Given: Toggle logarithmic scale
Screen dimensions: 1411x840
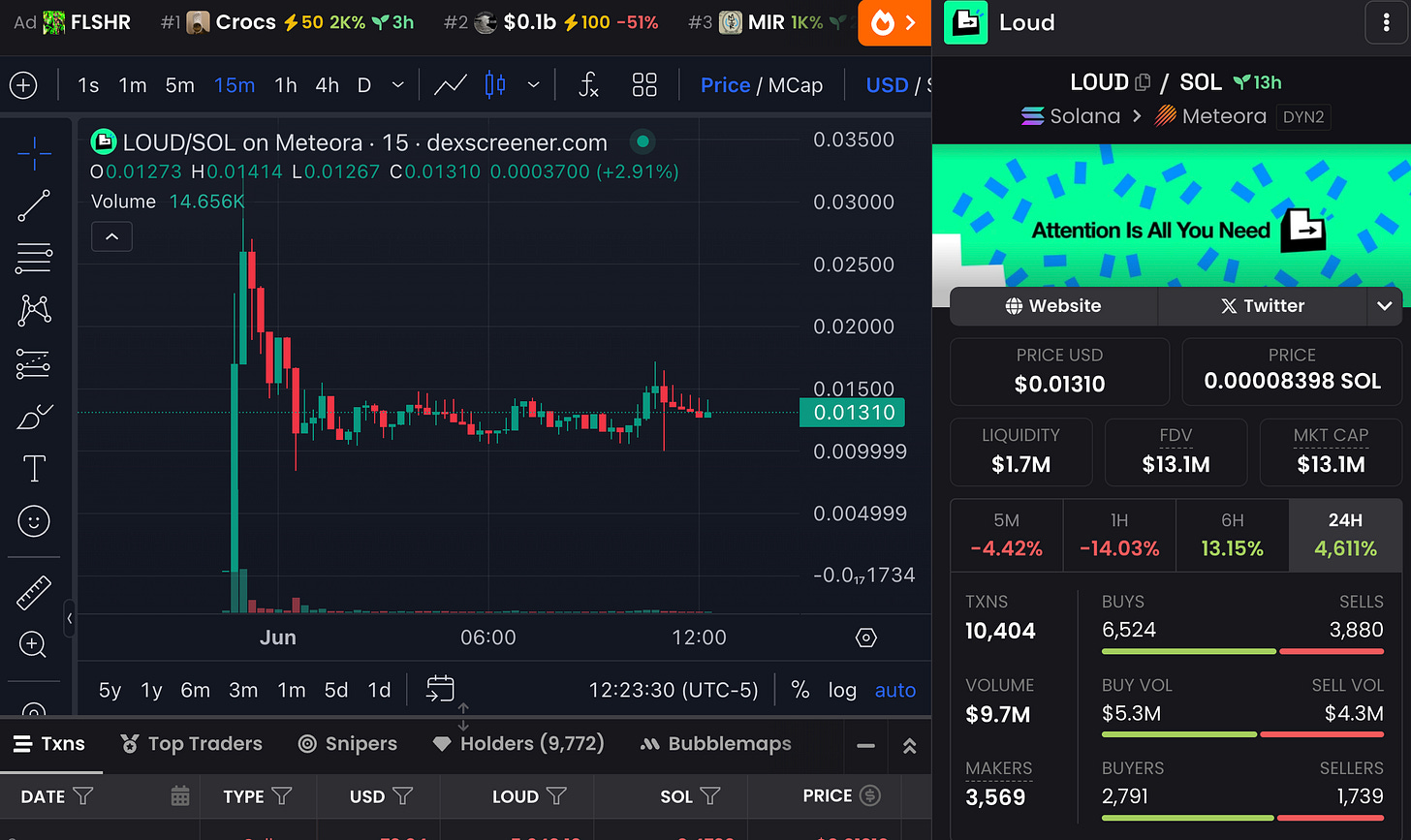Looking at the screenshot, I should coord(842,690).
